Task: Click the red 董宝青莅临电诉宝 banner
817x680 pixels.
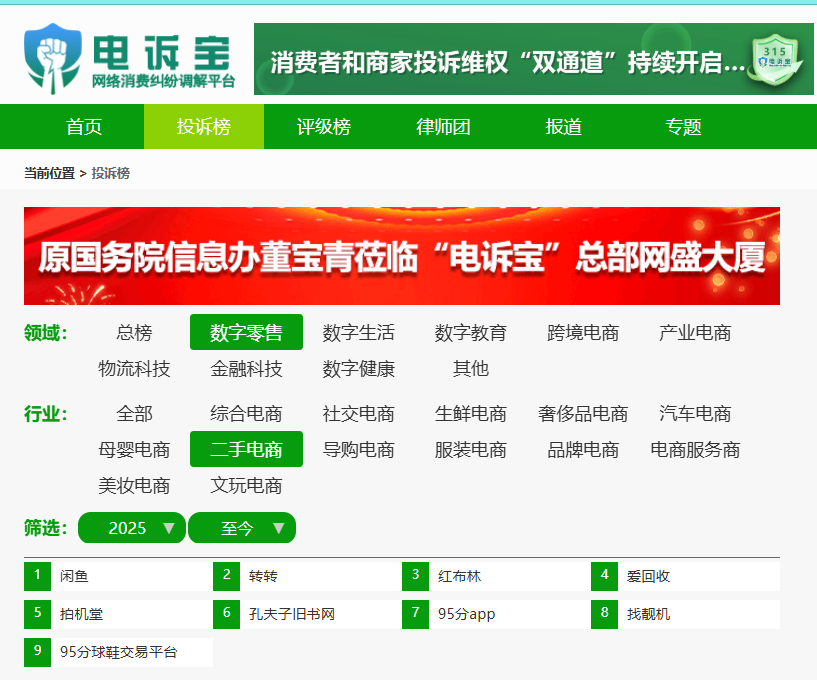Action: point(402,256)
